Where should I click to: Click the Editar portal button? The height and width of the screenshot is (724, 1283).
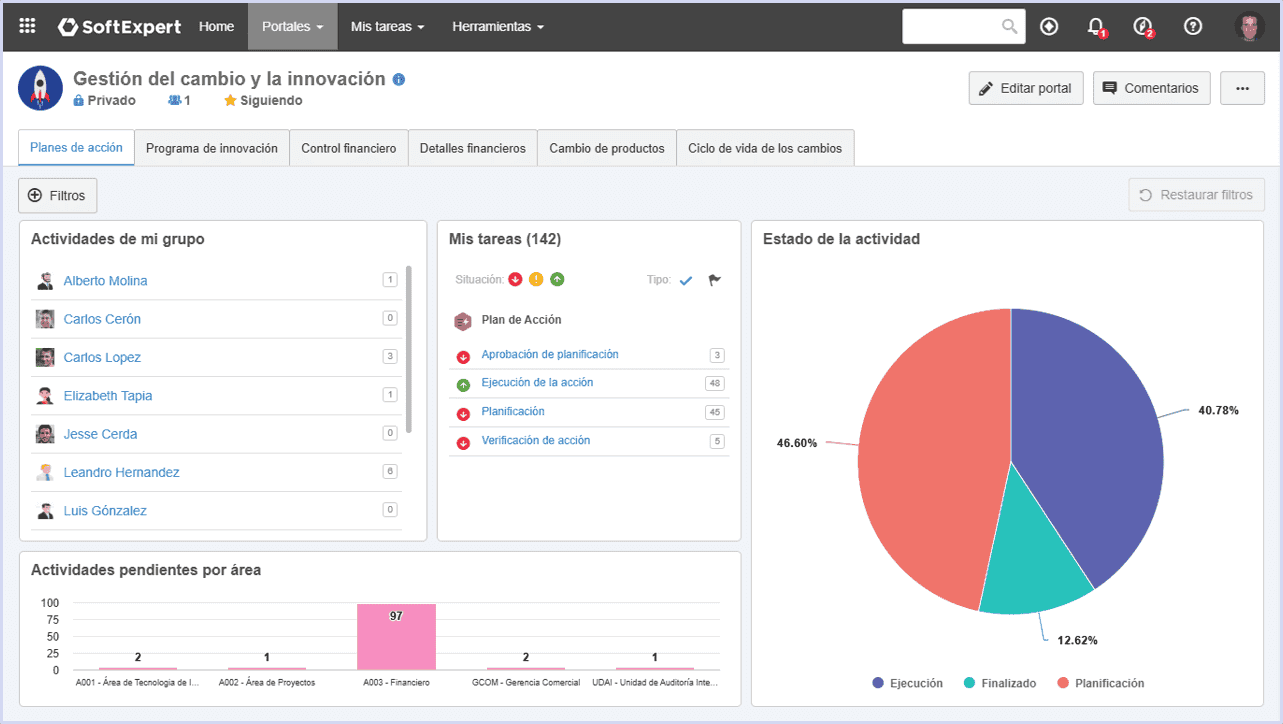click(x=1026, y=88)
